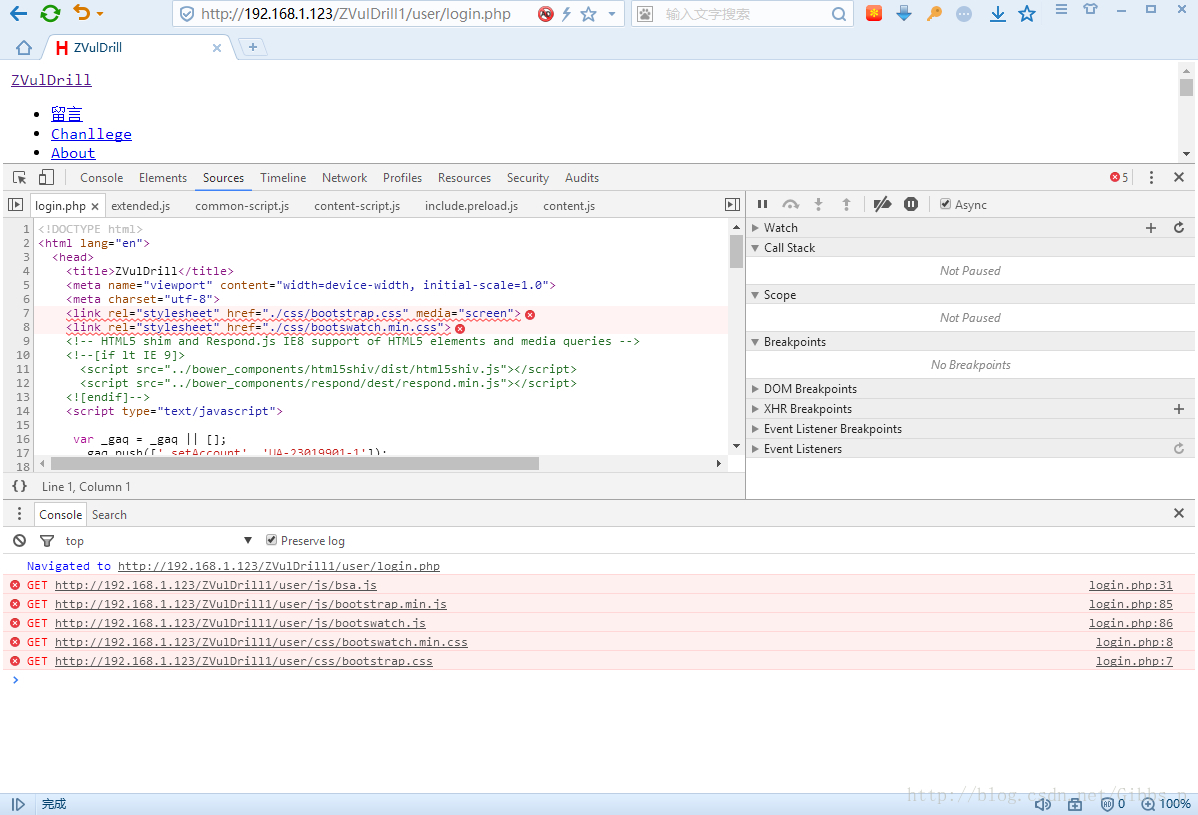Toggle the Preserve log checkbox
This screenshot has height=815, width=1198.
click(x=271, y=540)
